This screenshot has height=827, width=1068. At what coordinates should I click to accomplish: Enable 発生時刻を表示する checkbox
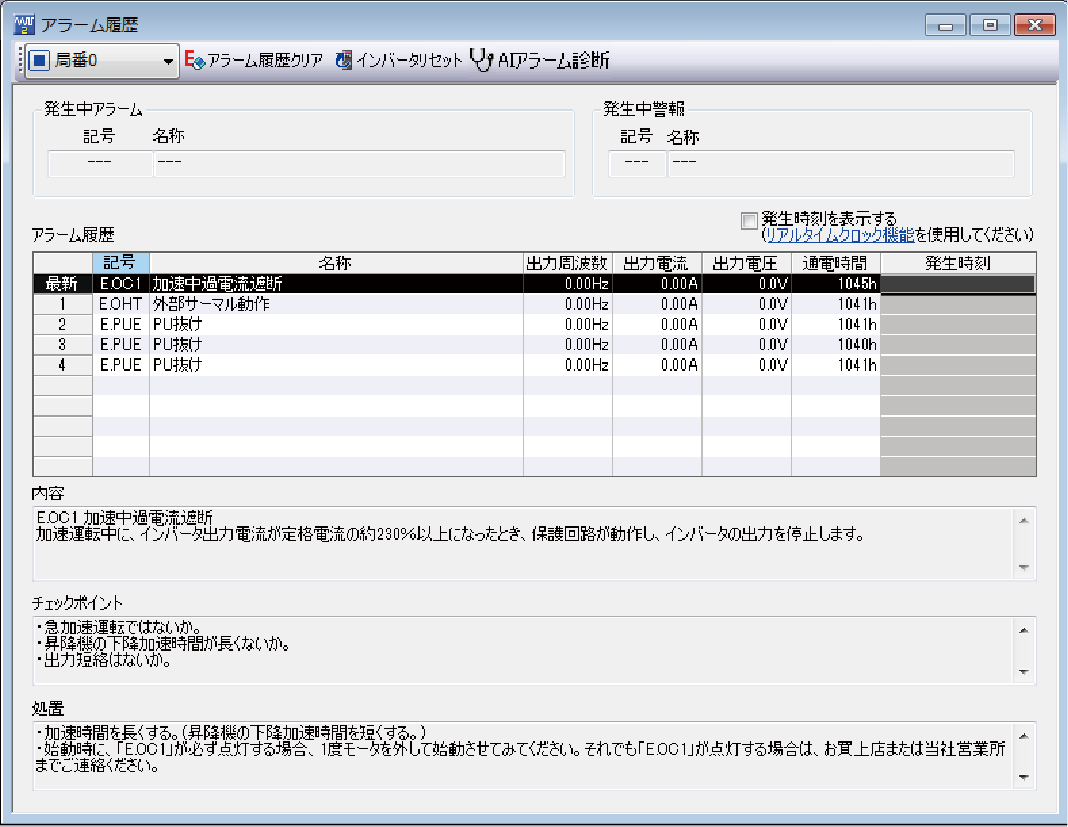click(749, 219)
